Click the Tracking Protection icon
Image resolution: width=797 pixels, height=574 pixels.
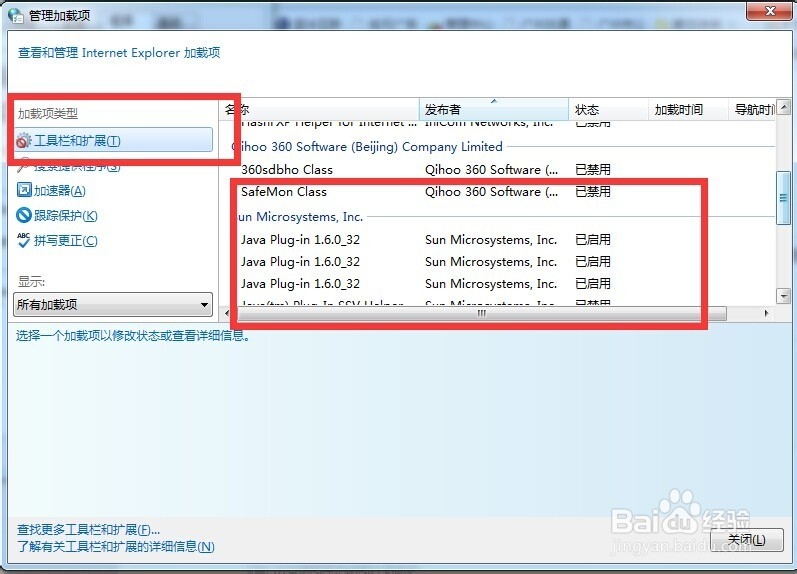tap(24, 215)
